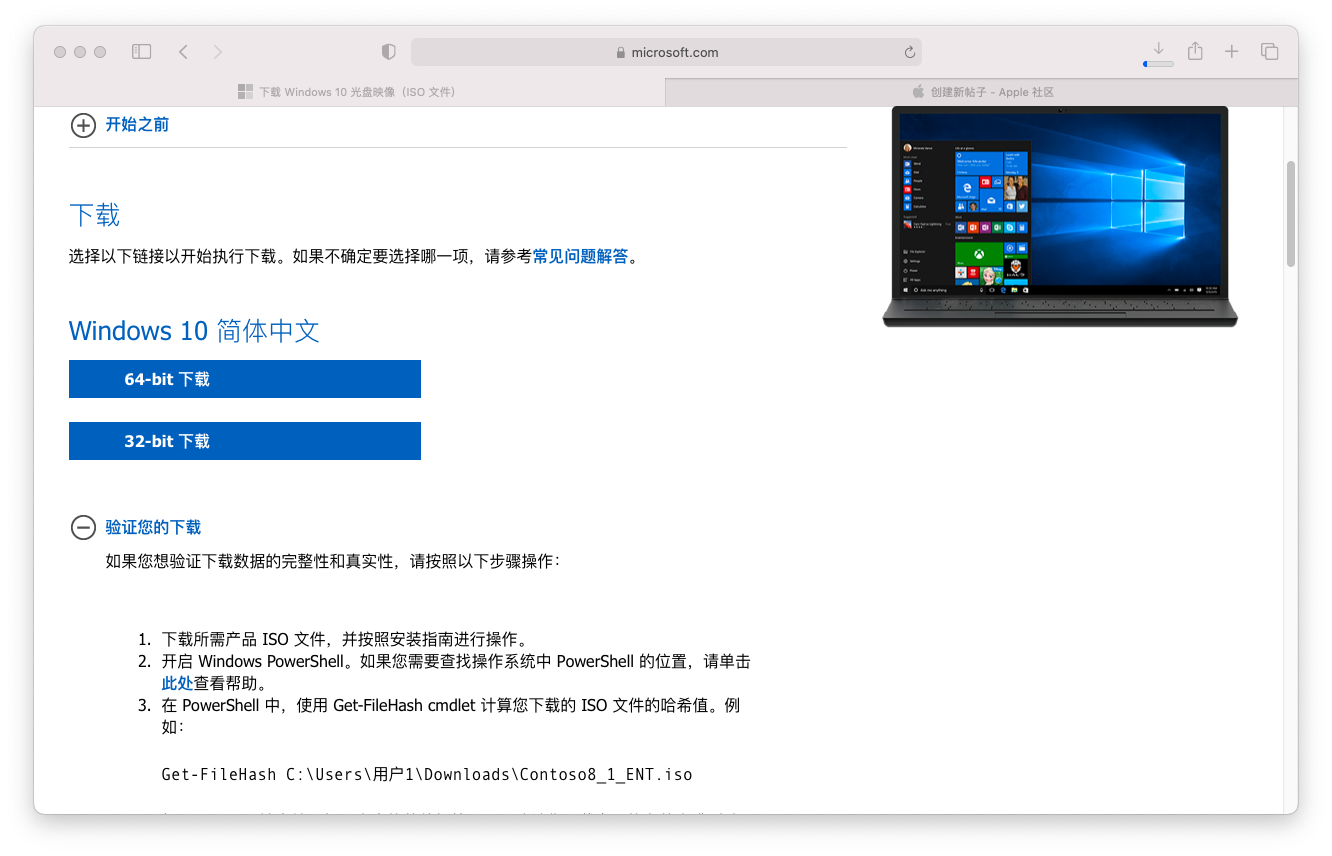1332x856 pixels.
Task: Expand the 开始之前 section plus icon
Action: pyautogui.click(x=83, y=125)
